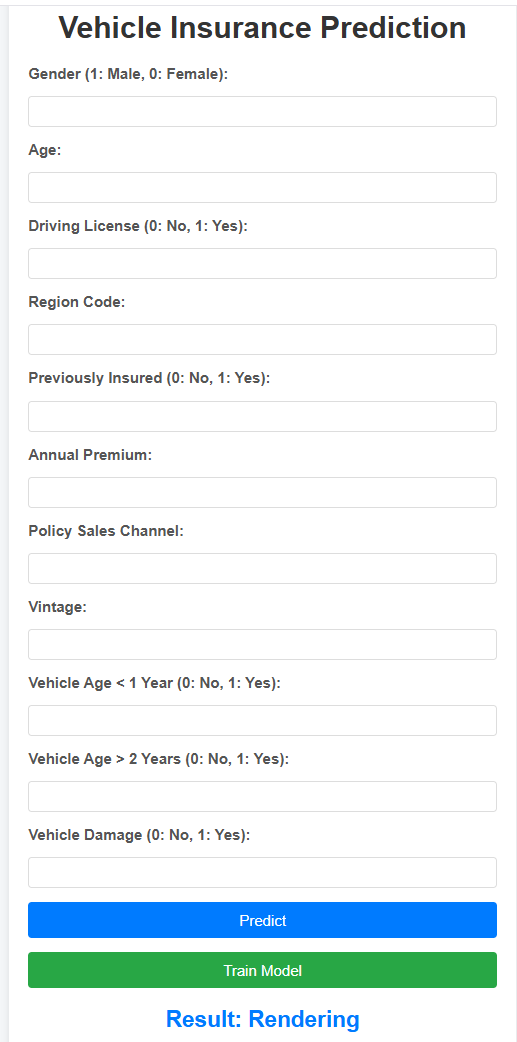Click the green Train Model button

point(262,970)
